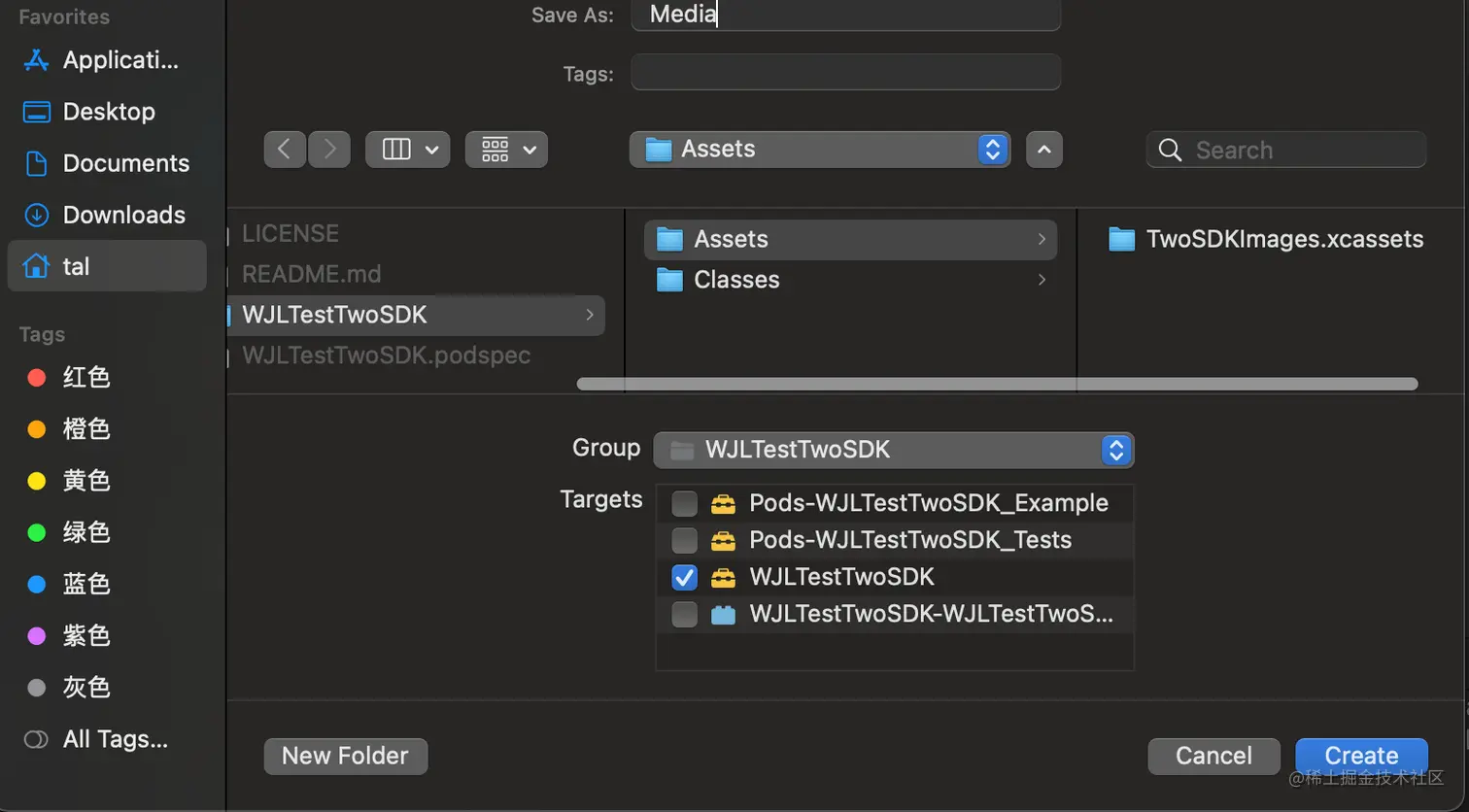Check the Pods-WJLTestTwoSDK_Tests target
Screen dimensions: 1469x812
[685, 540]
